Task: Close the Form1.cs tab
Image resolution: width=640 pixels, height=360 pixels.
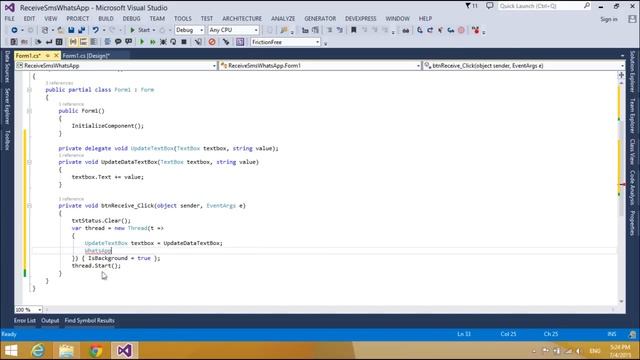Action: 56,56
